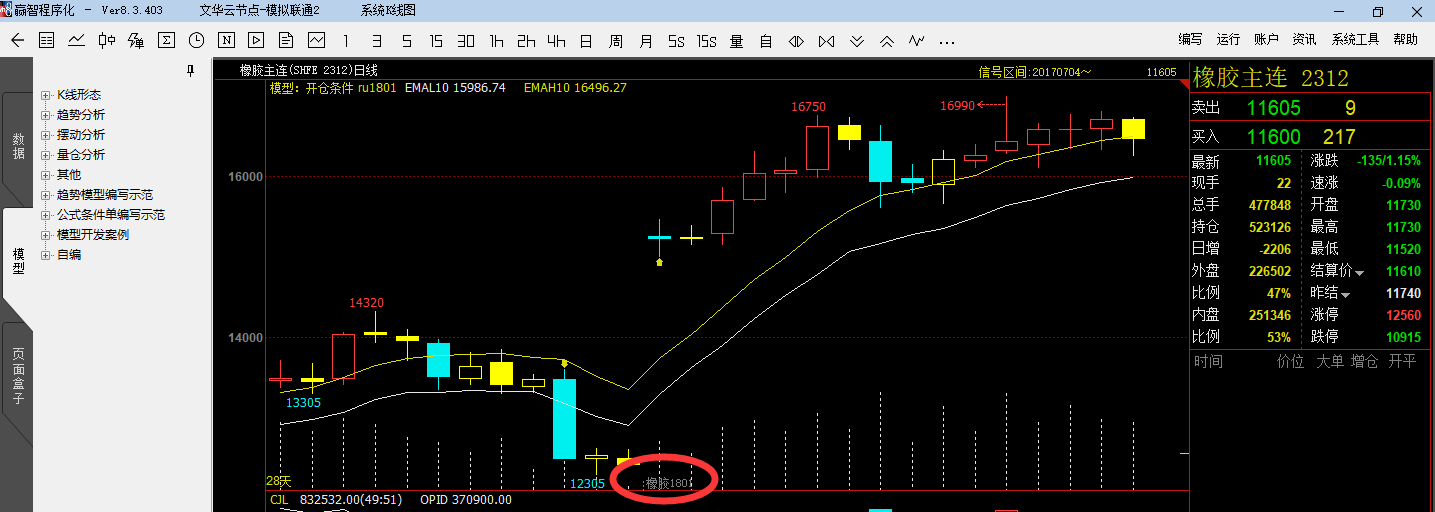Open the 结算价 dropdown arrow
The width and height of the screenshot is (1435, 512).
pyautogui.click(x=1359, y=272)
